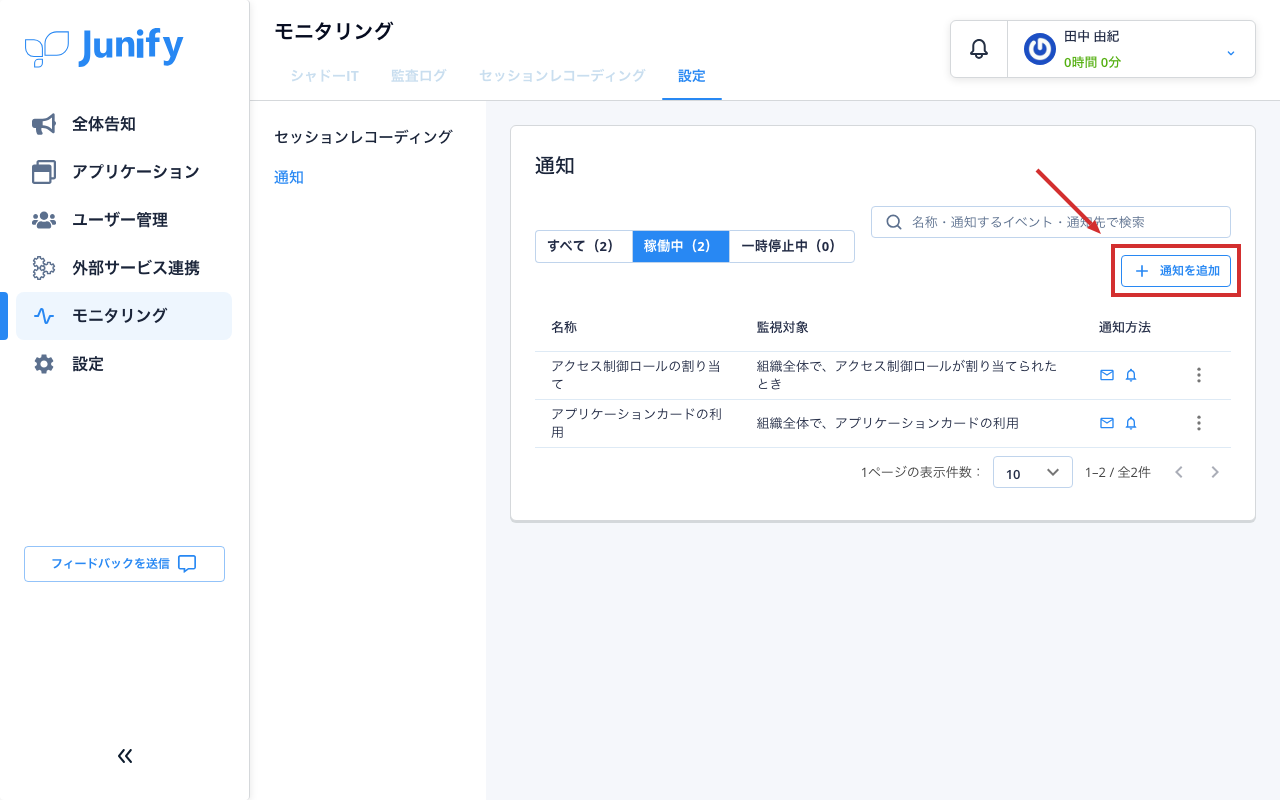Click email icon in アプリケーションカードの利用 row
Viewport: 1280px width, 800px height.
[1107, 423]
